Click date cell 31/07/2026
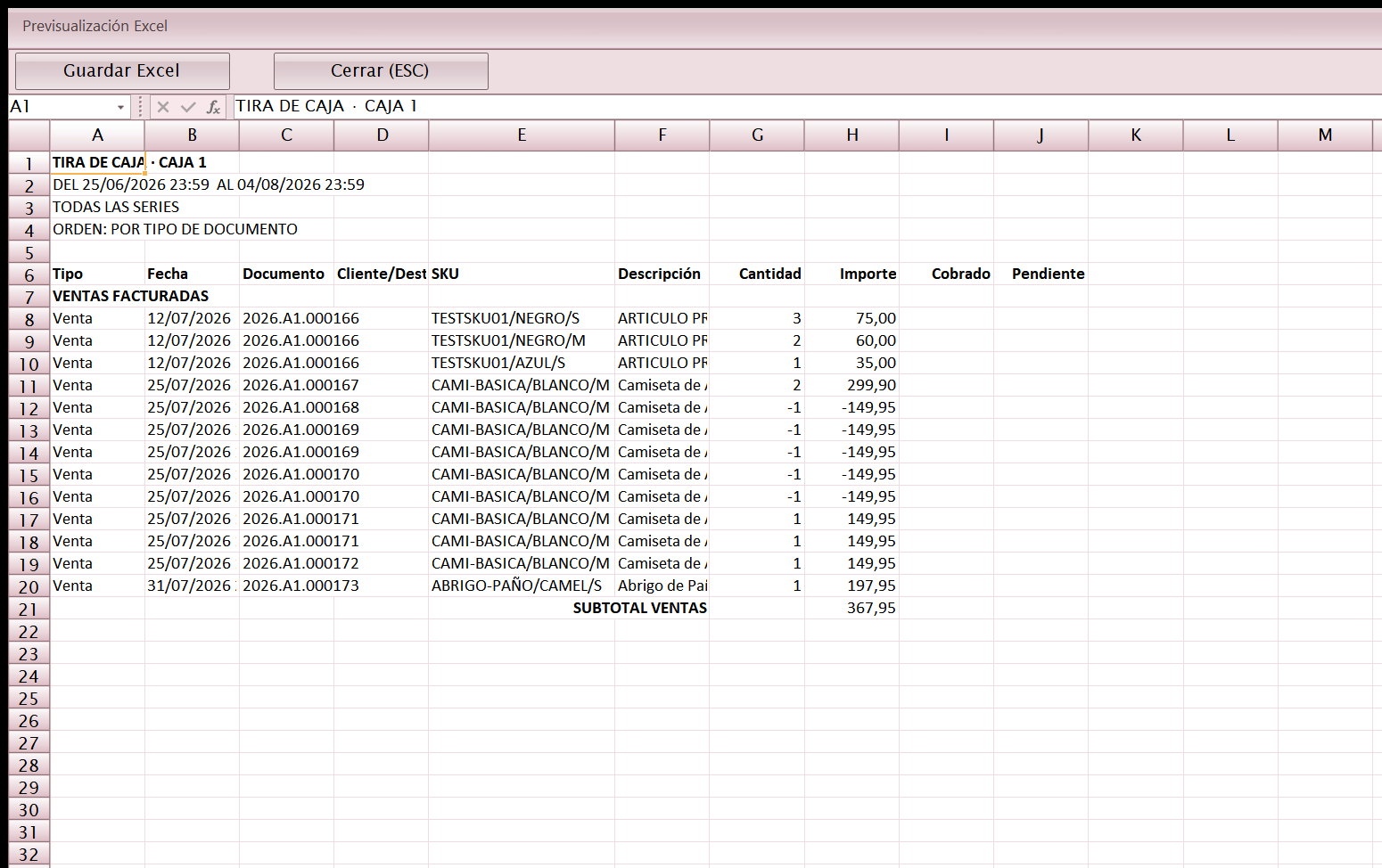 tap(192, 585)
